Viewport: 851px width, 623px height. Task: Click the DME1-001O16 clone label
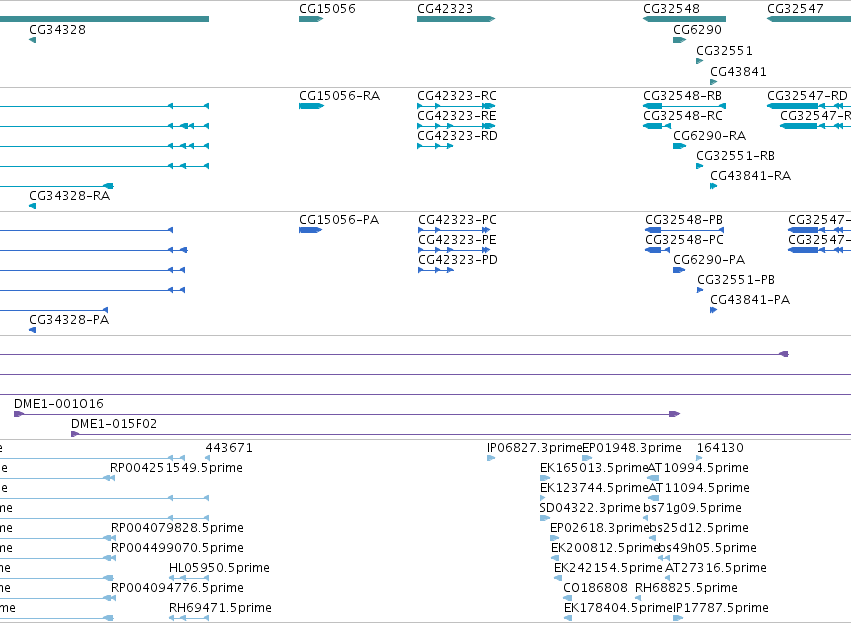pyautogui.click(x=59, y=404)
